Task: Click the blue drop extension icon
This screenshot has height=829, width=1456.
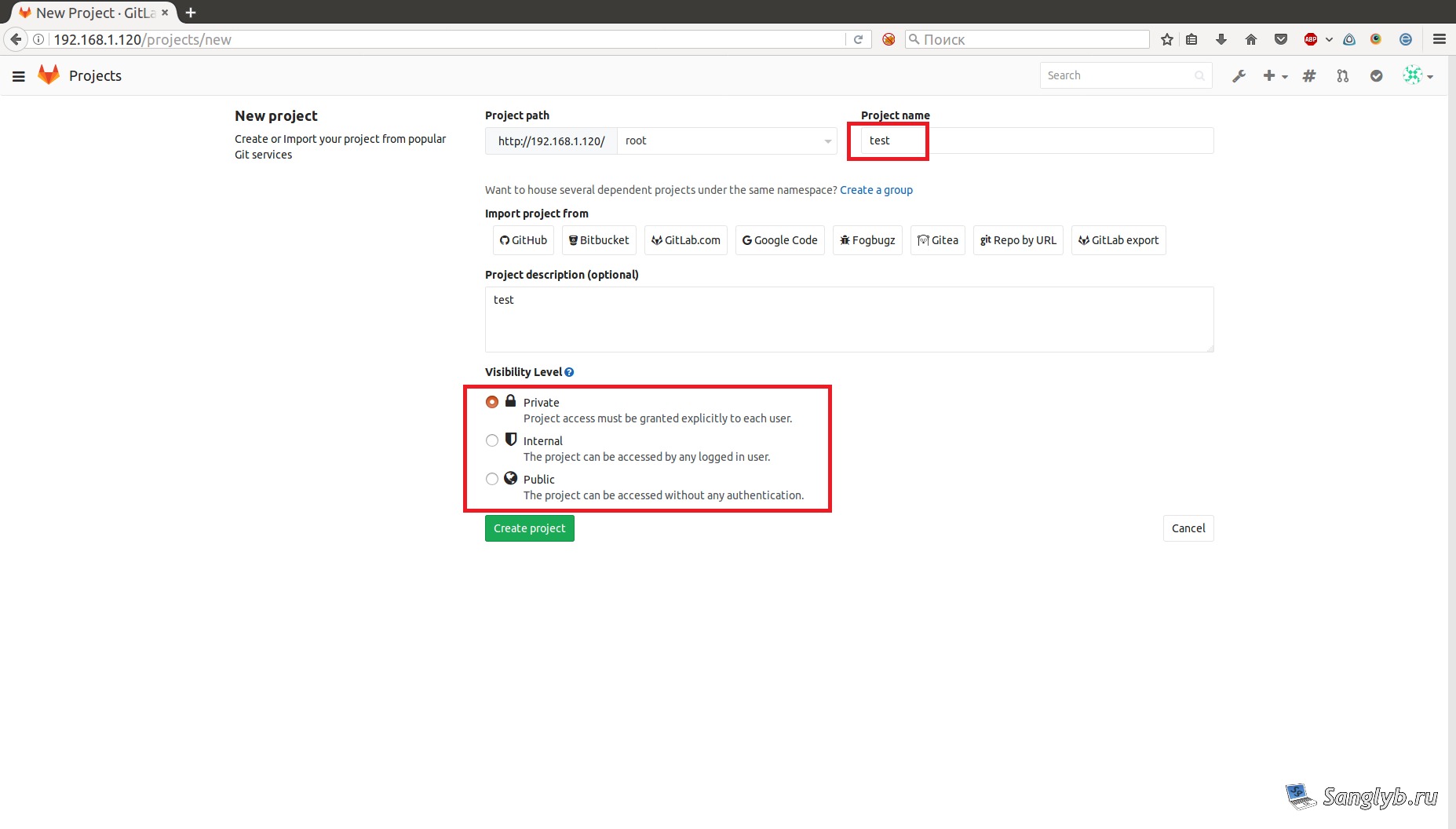Action: [x=1349, y=39]
